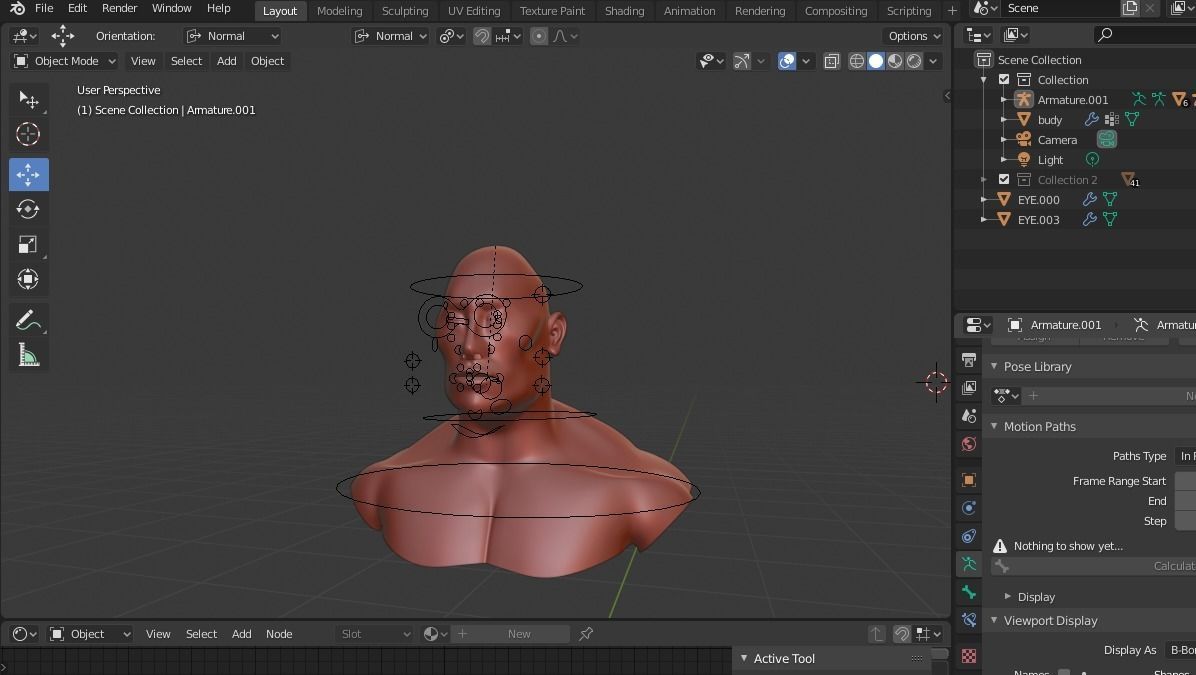
Task: Open the Output properties tab
Action: [x=969, y=359]
